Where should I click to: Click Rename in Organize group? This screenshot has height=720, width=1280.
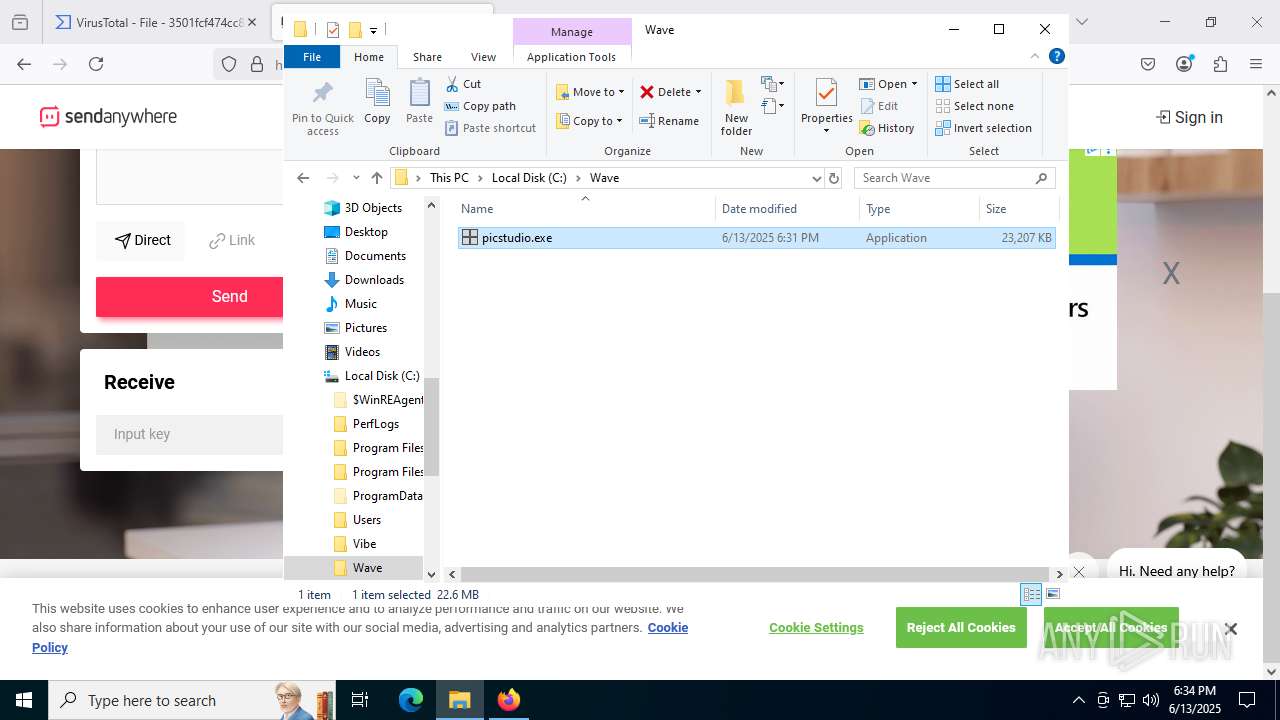pos(669,121)
